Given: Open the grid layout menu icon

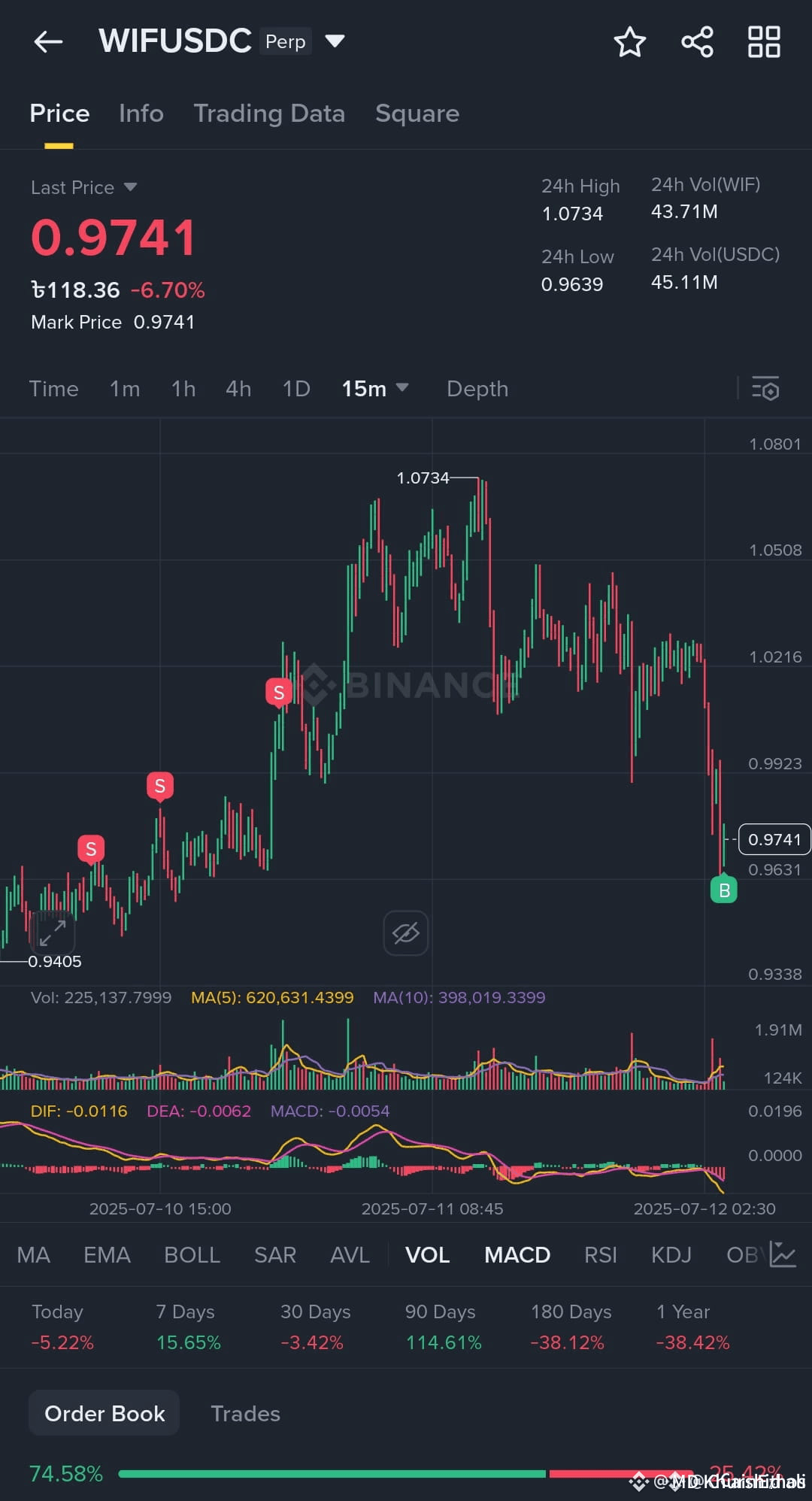Looking at the screenshot, I should point(764,42).
